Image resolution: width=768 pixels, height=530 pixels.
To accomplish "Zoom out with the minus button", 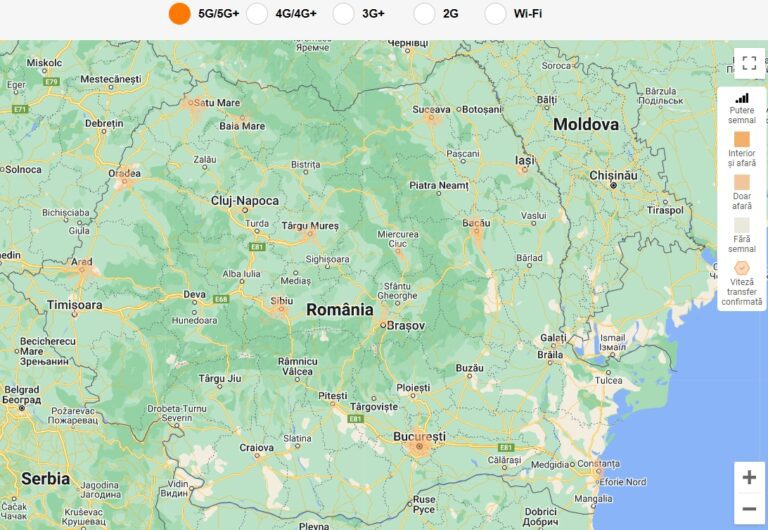I will pos(749,509).
